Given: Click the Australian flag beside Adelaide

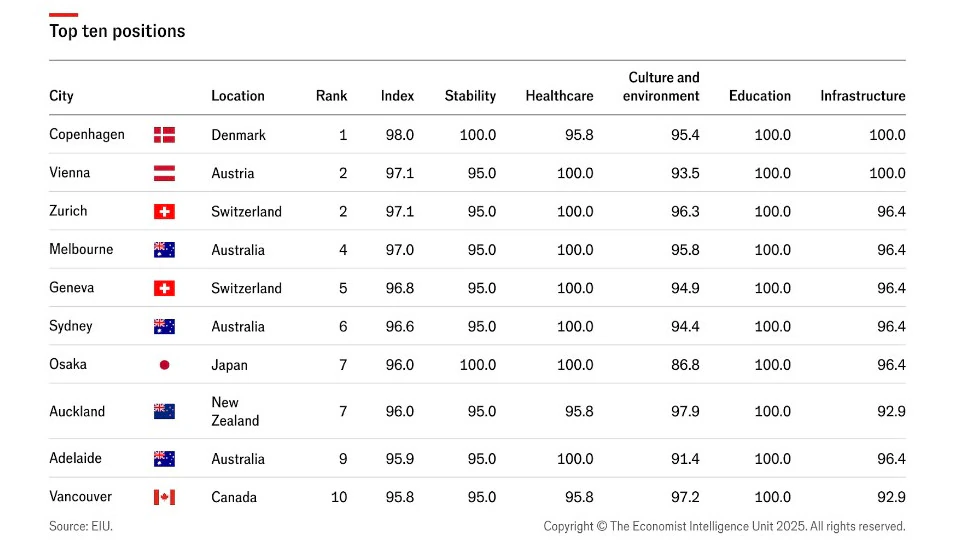Looking at the screenshot, I should pos(164,459).
